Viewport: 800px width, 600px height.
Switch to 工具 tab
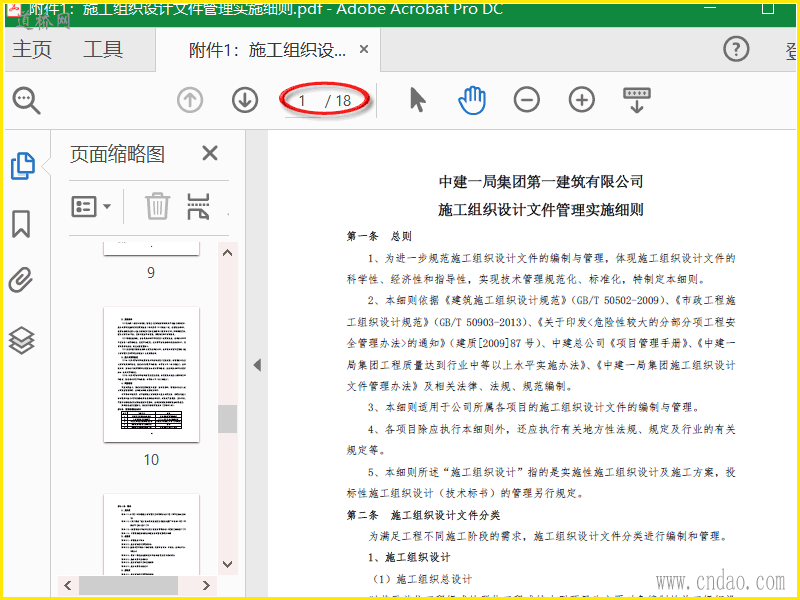tap(103, 50)
